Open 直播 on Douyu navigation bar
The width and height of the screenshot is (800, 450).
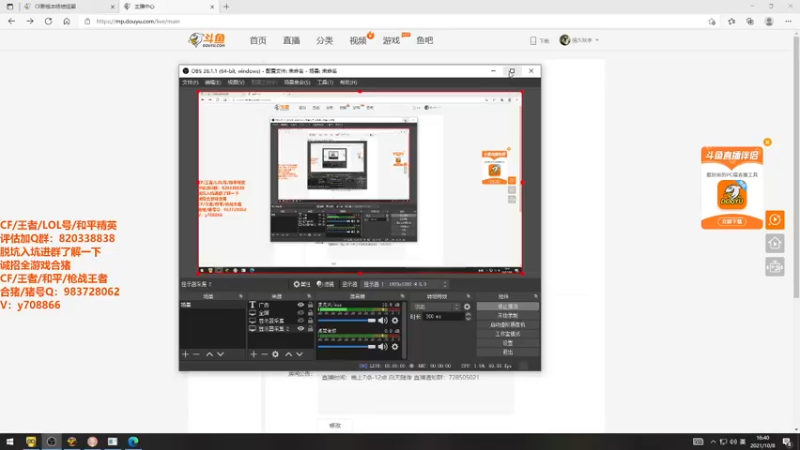point(291,40)
